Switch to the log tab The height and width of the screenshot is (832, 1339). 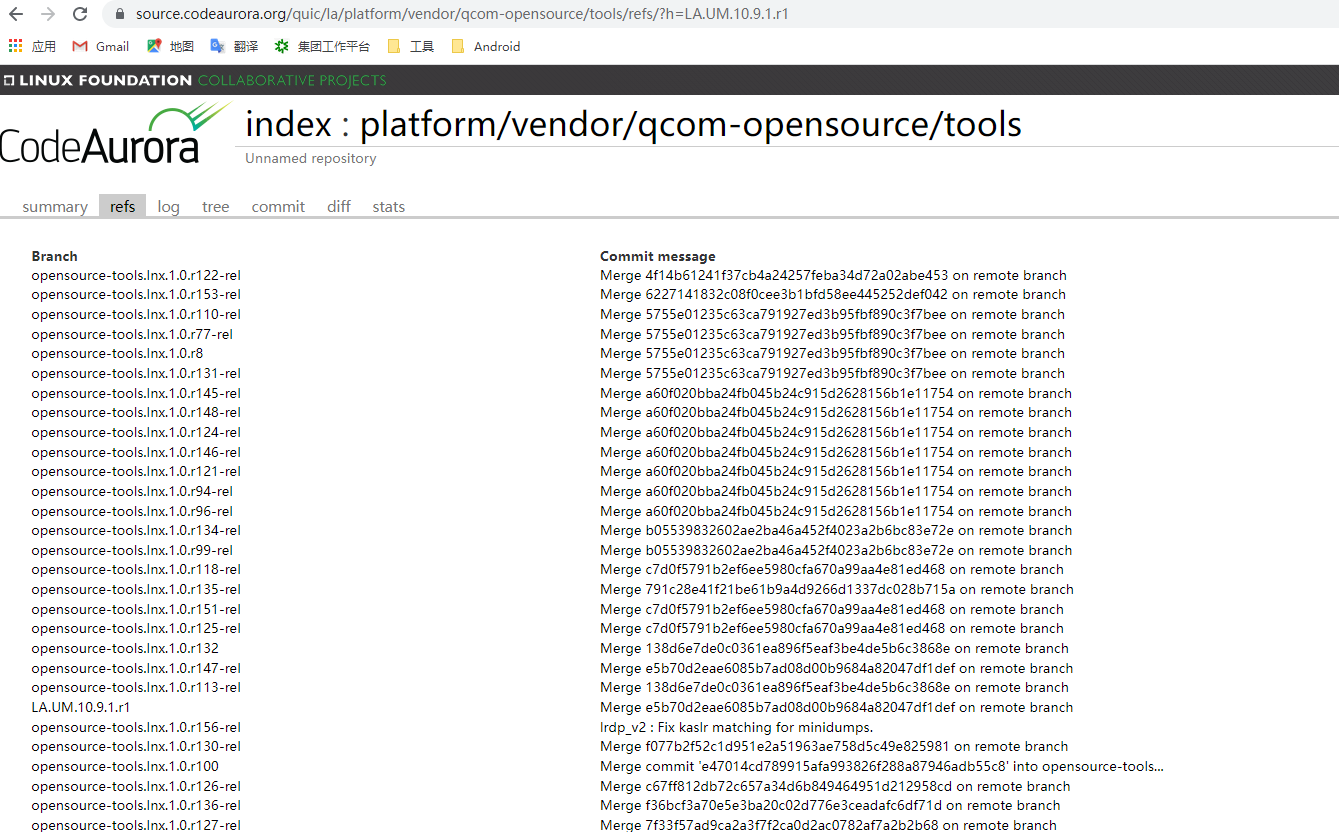(x=168, y=206)
